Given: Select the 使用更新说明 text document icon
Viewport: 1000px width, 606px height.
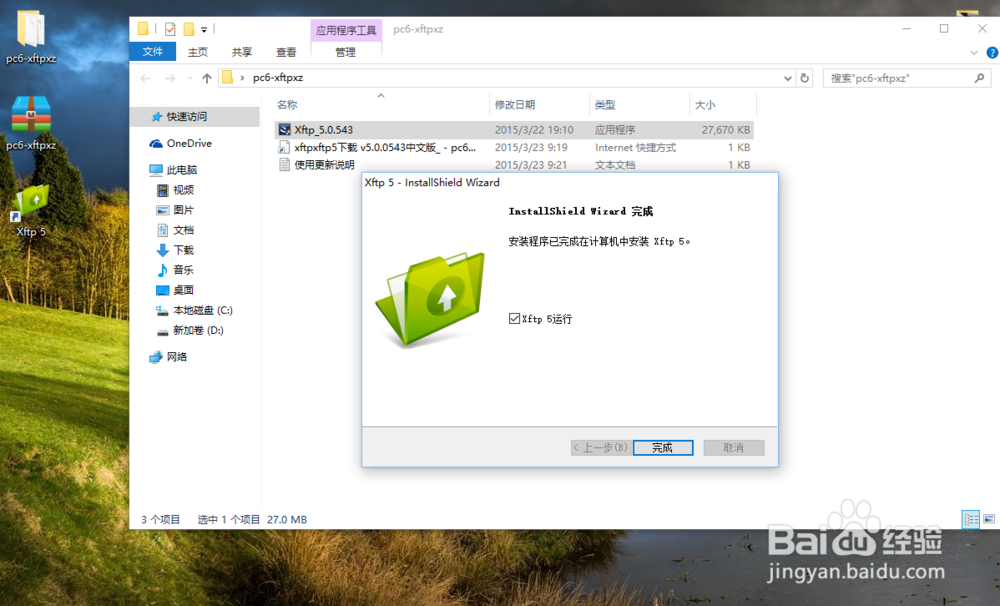Looking at the screenshot, I should pyautogui.click(x=284, y=165).
